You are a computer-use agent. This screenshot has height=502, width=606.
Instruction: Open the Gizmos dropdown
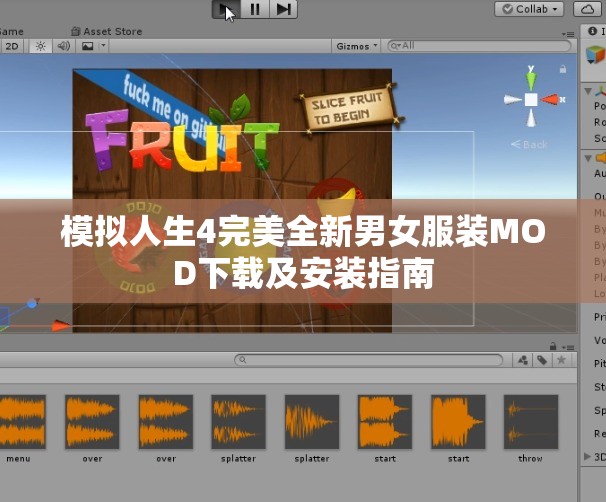click(x=356, y=46)
